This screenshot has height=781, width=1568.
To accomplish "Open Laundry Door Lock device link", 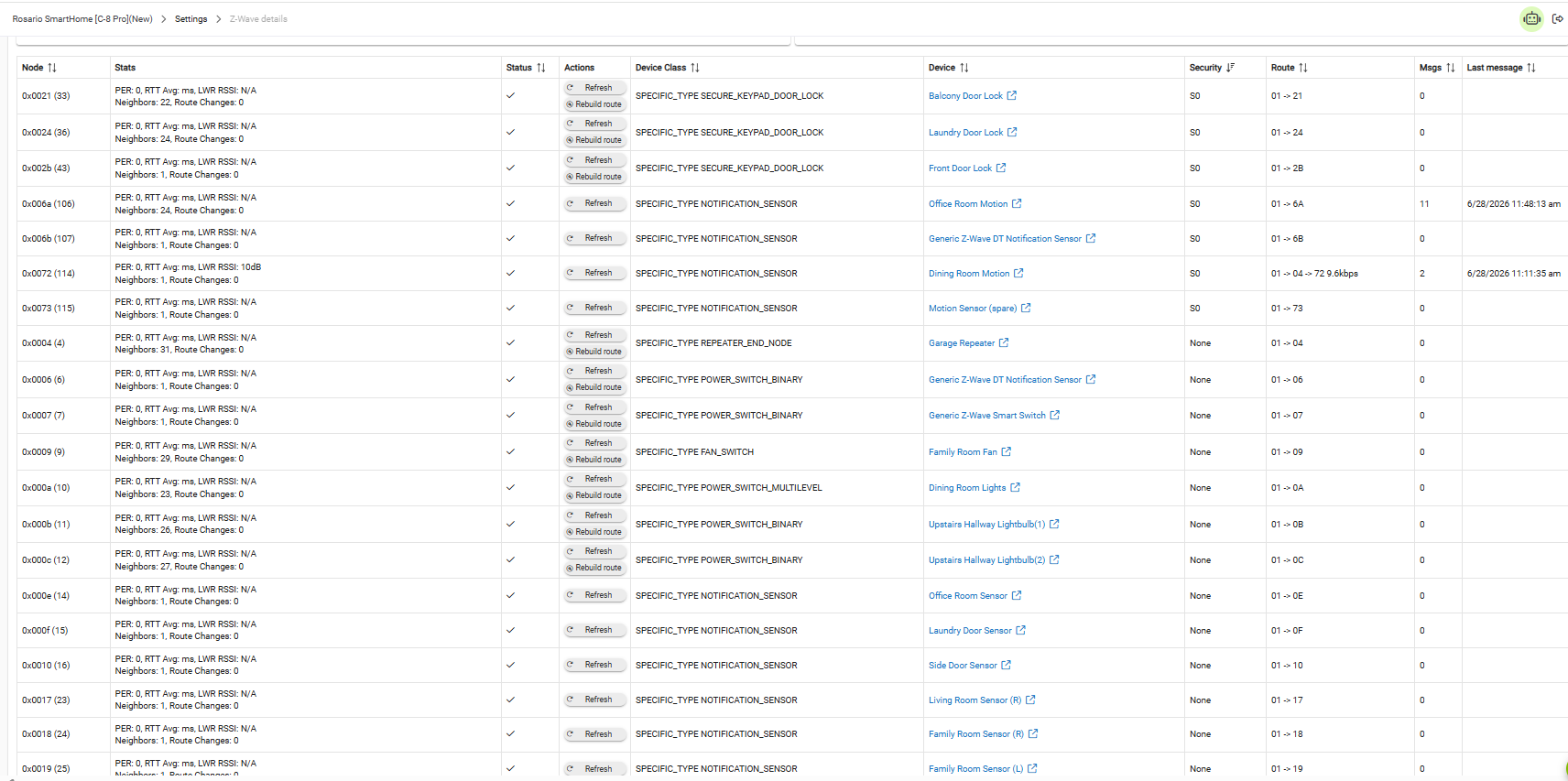I will [965, 133].
